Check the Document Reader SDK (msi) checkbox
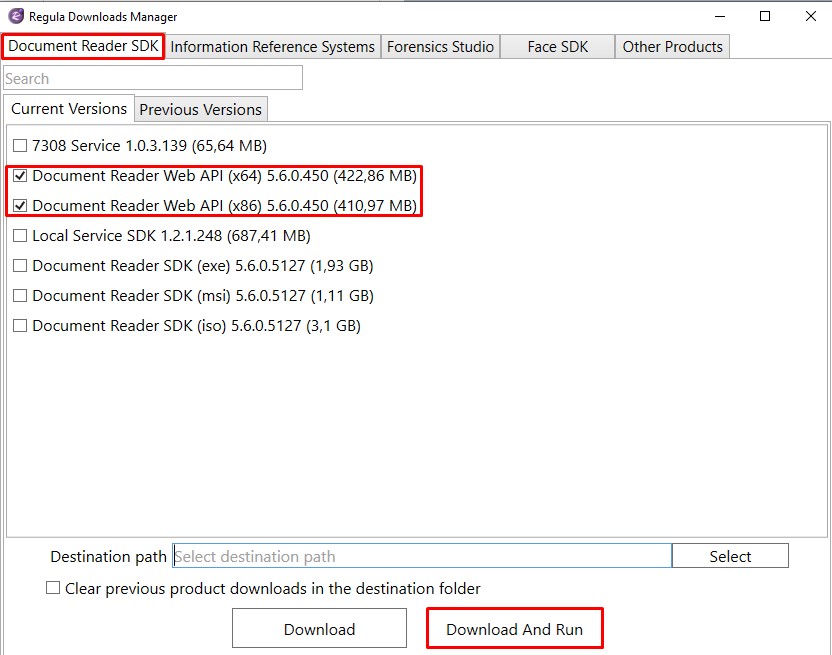832x655 pixels. pos(20,296)
